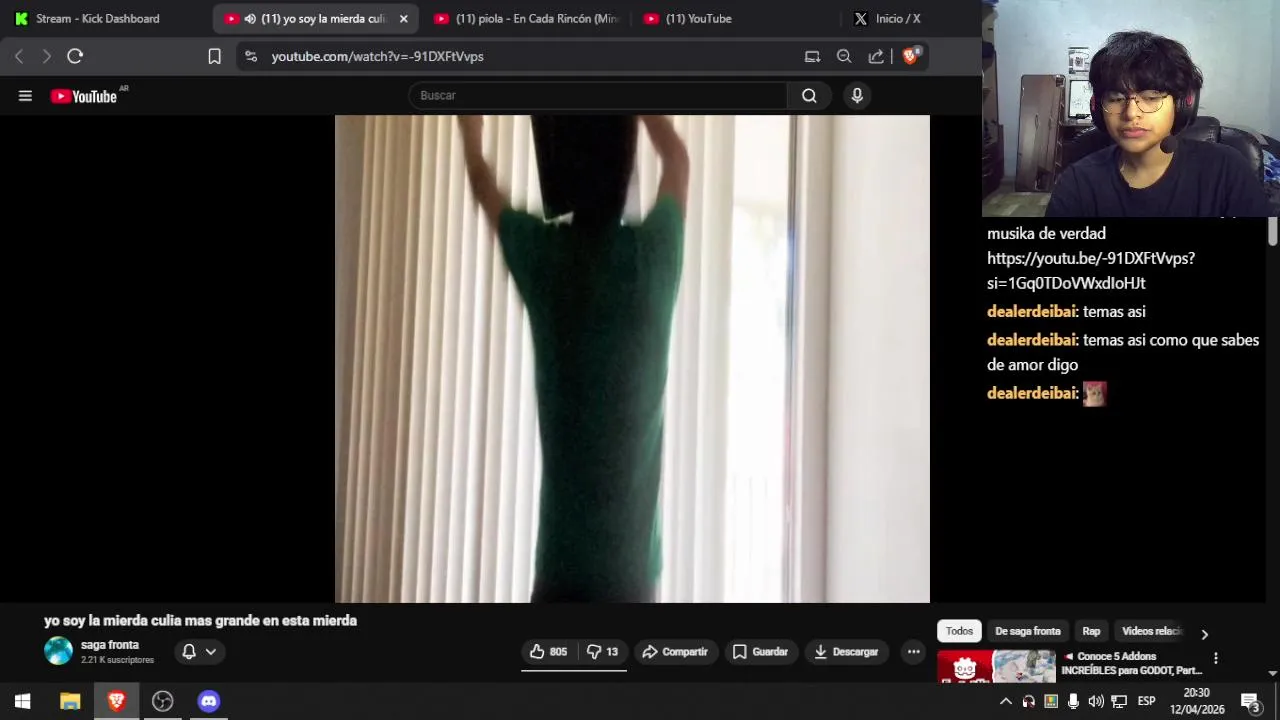
Task: Open File Explorer from the taskbar
Action: click(x=70, y=701)
